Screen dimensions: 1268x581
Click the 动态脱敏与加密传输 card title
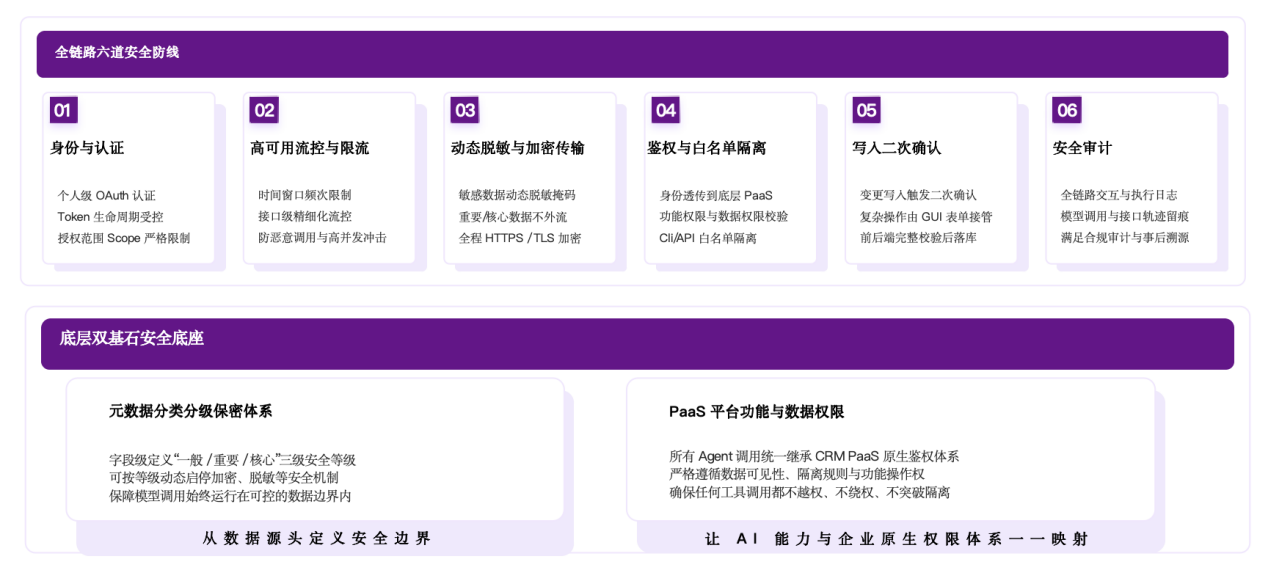(x=518, y=148)
